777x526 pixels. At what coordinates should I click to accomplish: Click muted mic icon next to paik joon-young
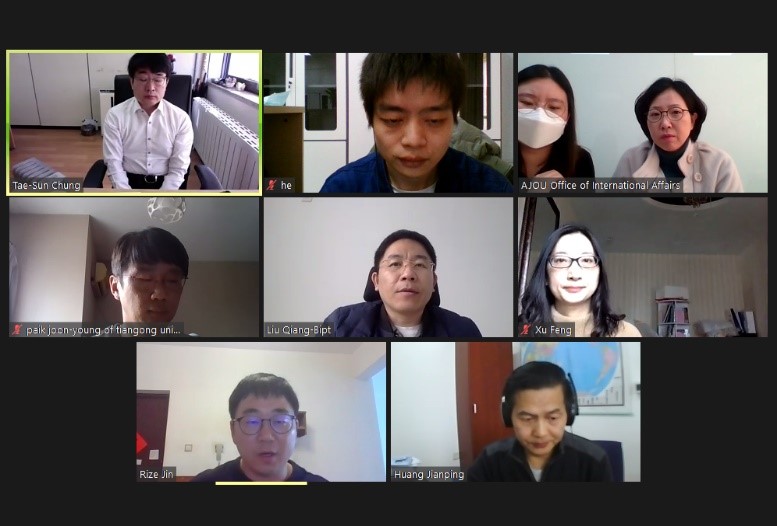(17, 330)
